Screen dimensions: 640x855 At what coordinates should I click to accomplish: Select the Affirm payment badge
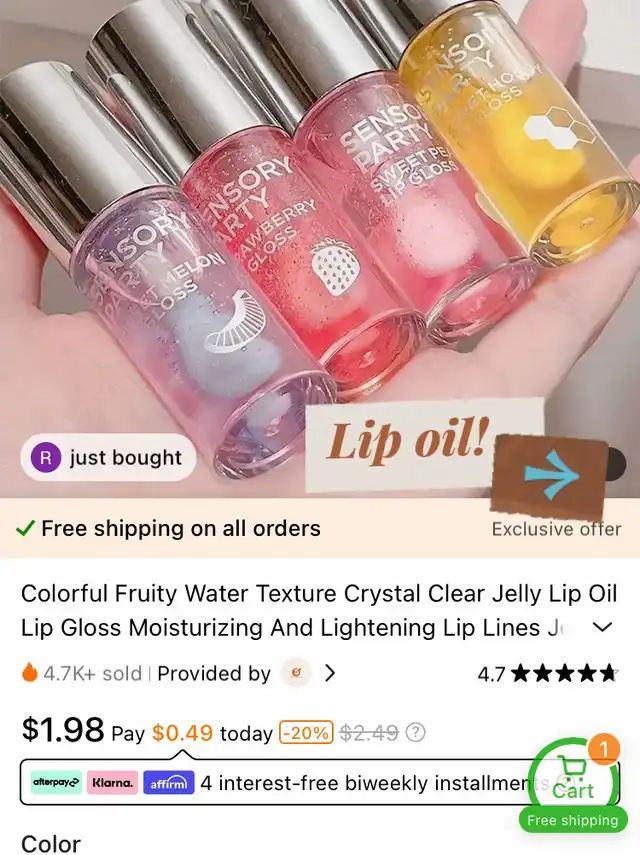click(168, 782)
